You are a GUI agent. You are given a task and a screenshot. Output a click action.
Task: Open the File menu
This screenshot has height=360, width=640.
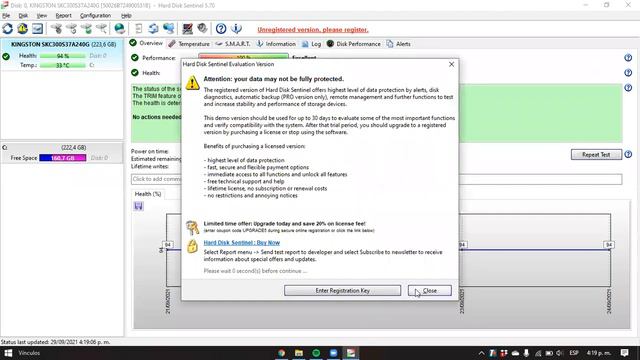(6, 16)
